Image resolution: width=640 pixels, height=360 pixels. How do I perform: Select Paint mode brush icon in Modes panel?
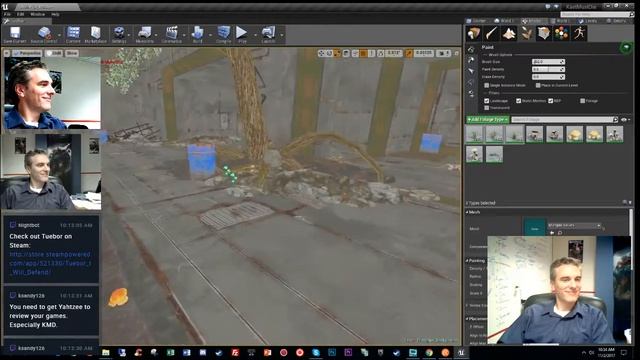(x=491, y=33)
